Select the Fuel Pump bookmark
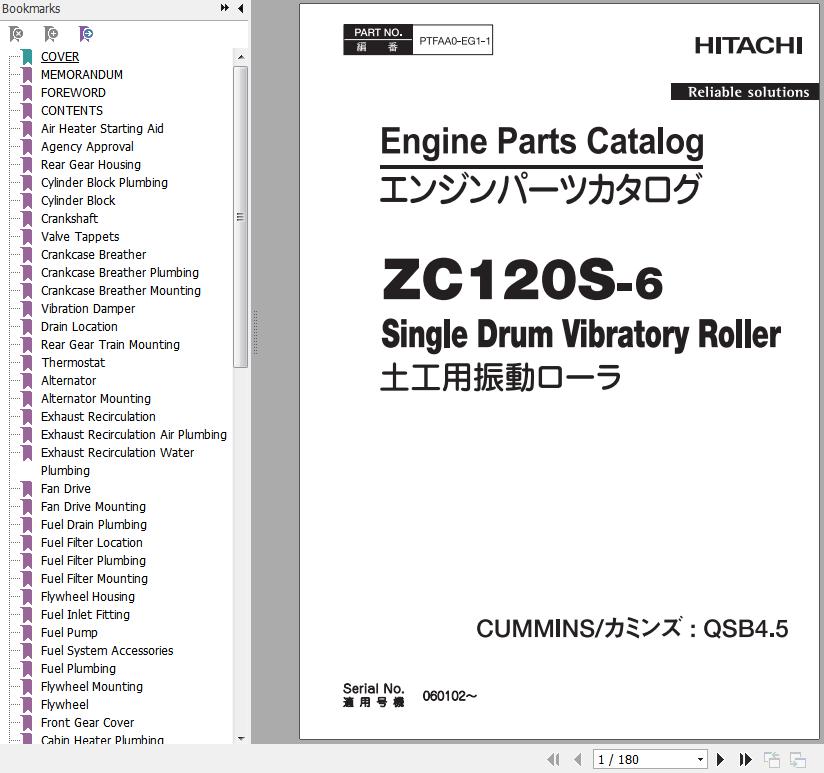Image resolution: width=824 pixels, height=773 pixels. click(69, 633)
